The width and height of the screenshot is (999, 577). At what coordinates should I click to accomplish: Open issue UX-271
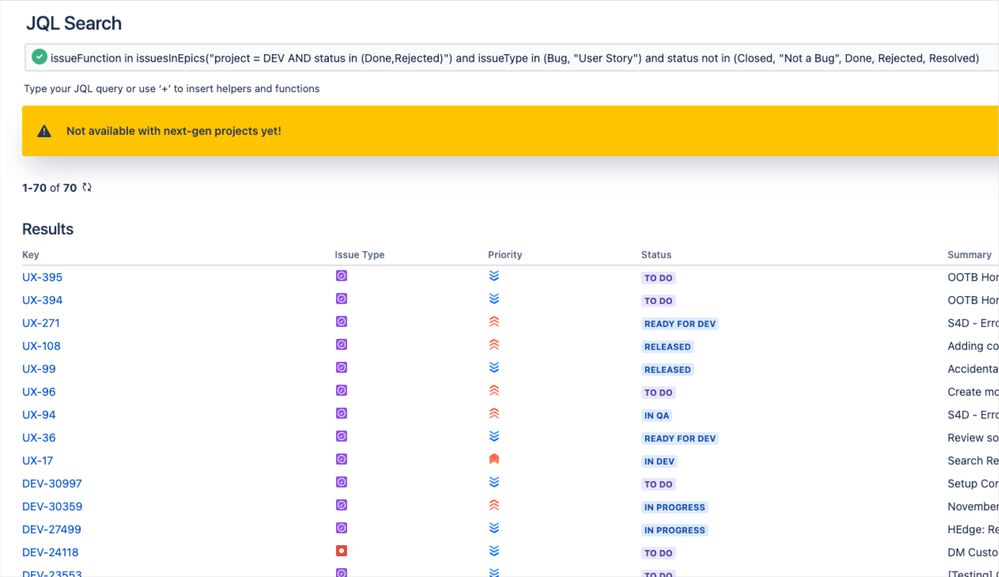coord(41,323)
